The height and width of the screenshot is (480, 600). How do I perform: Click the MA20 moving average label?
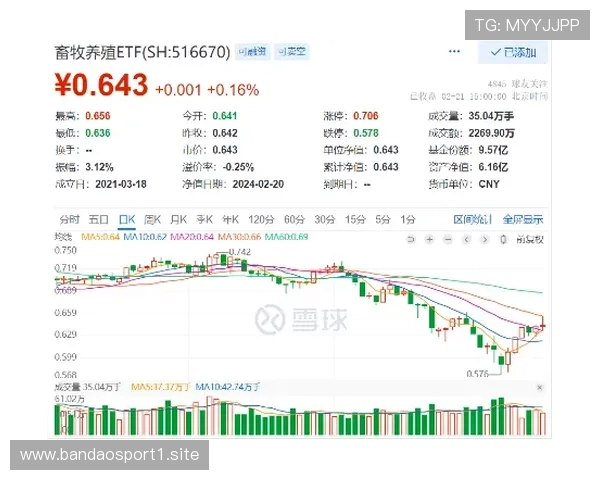click(192, 237)
